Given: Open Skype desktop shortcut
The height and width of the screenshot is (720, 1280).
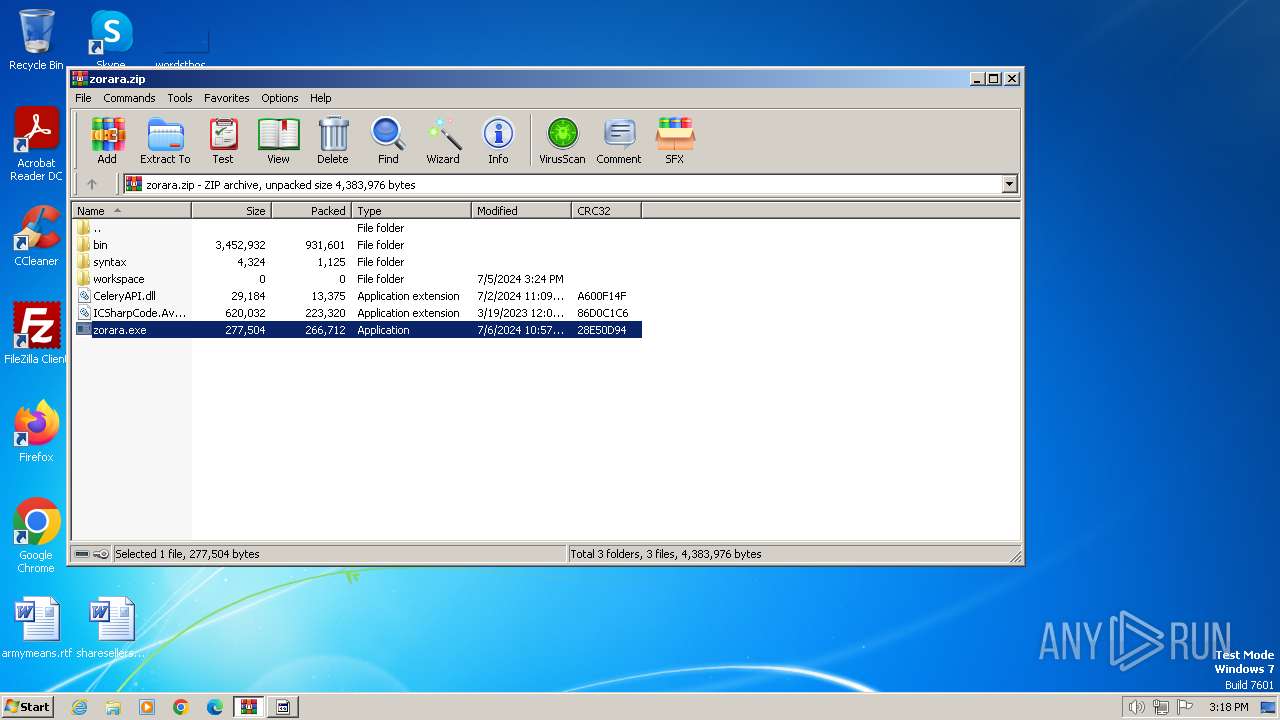Looking at the screenshot, I should [110, 40].
